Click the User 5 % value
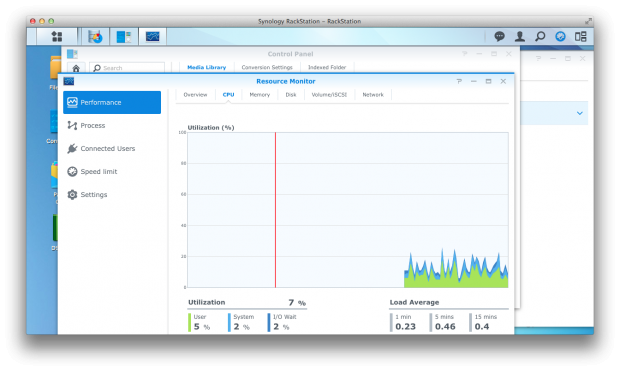 (202, 327)
